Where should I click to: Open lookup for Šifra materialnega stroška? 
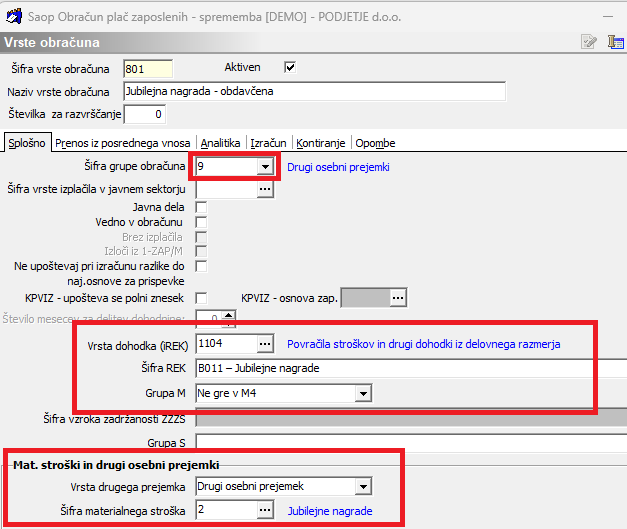pos(265,510)
